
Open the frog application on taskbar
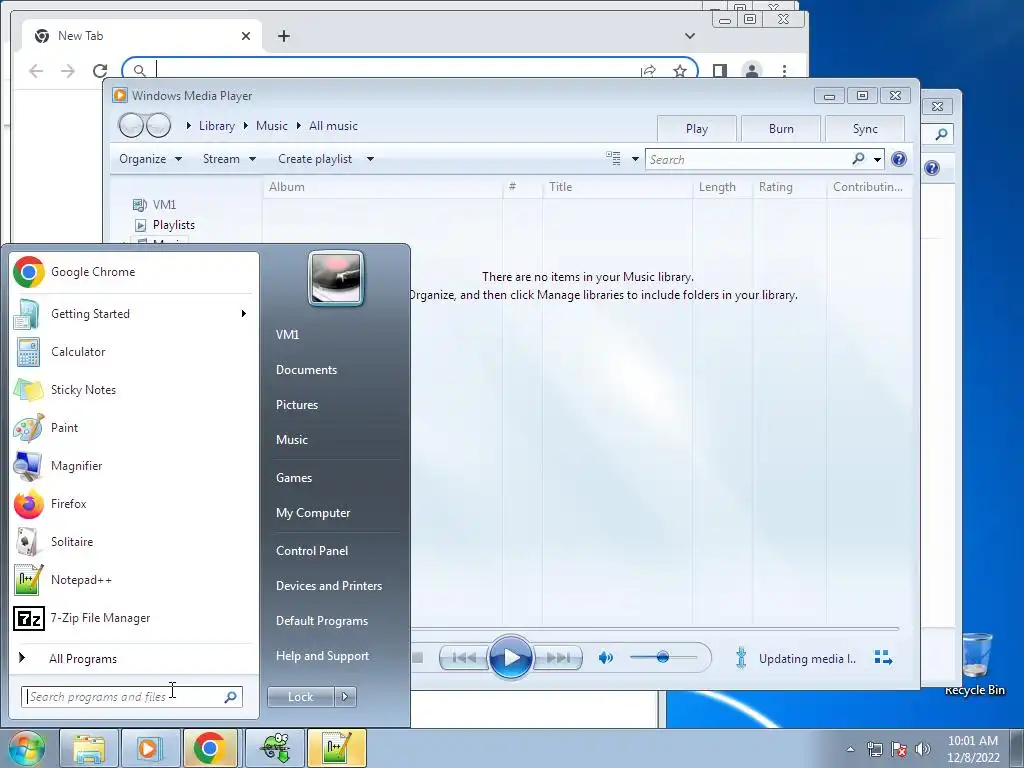pos(276,748)
